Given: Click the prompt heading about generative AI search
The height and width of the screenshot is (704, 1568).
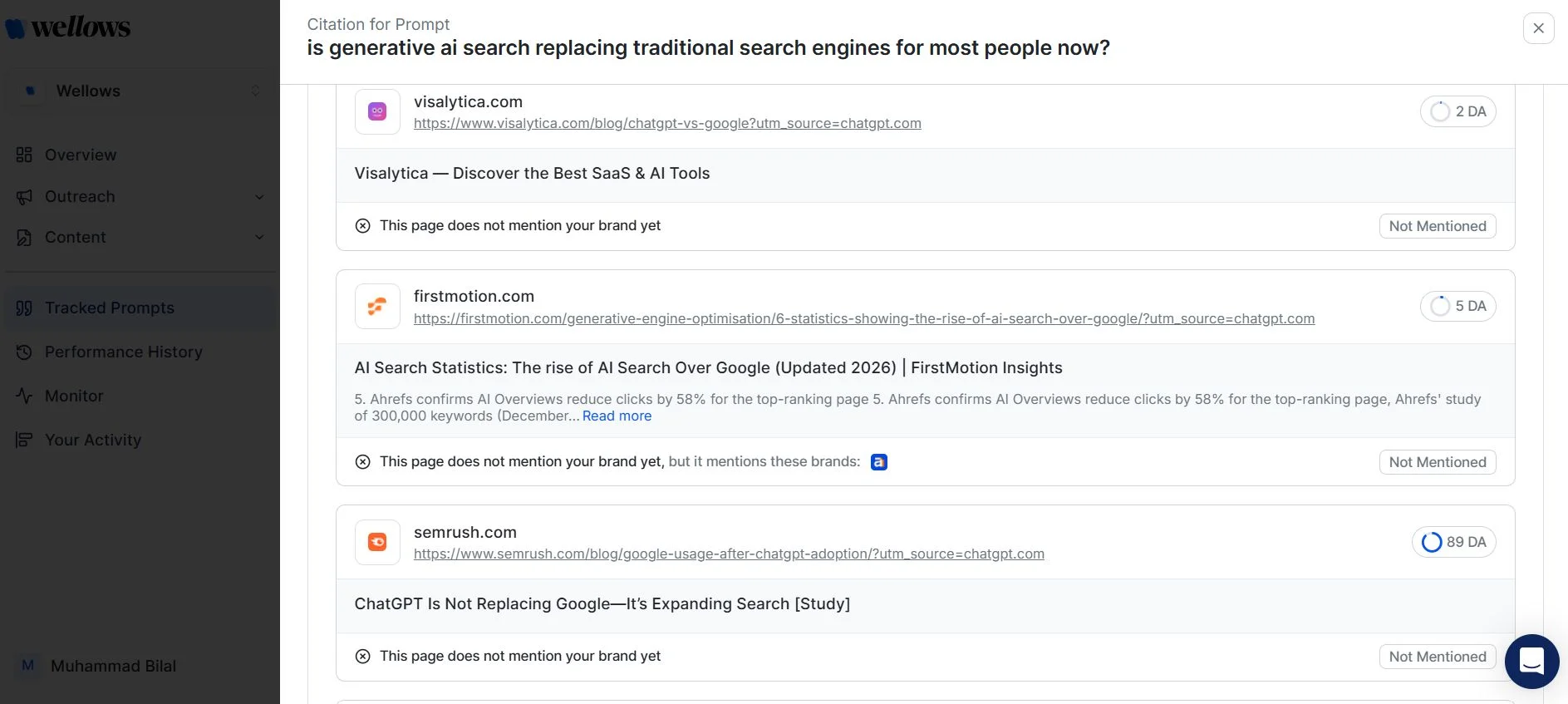Looking at the screenshot, I should (x=708, y=48).
